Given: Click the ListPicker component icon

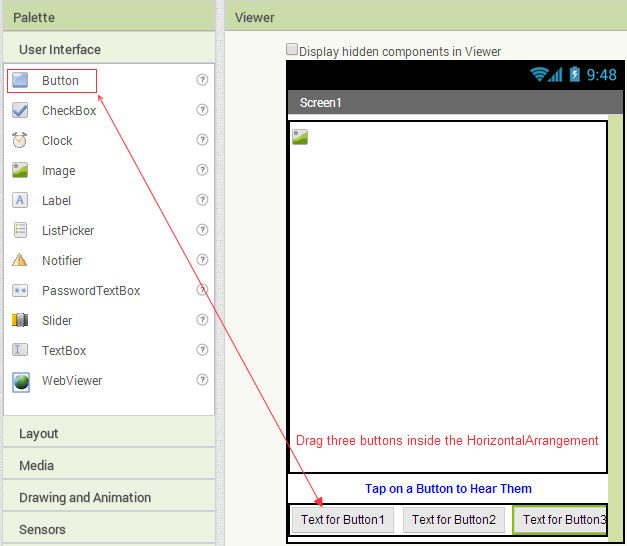Looking at the screenshot, I should coord(20,231).
